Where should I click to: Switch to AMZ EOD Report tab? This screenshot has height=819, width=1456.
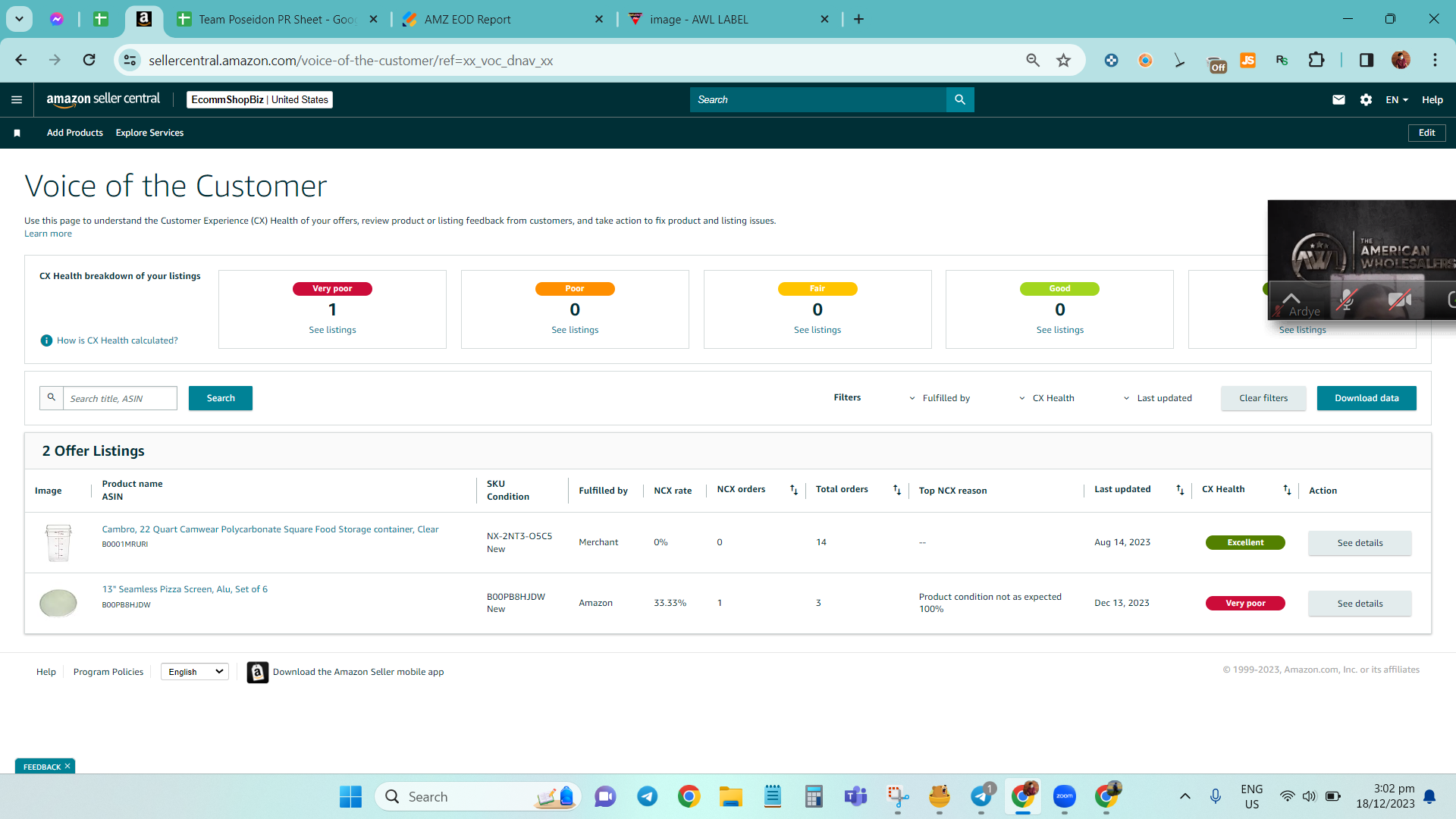coord(502,19)
